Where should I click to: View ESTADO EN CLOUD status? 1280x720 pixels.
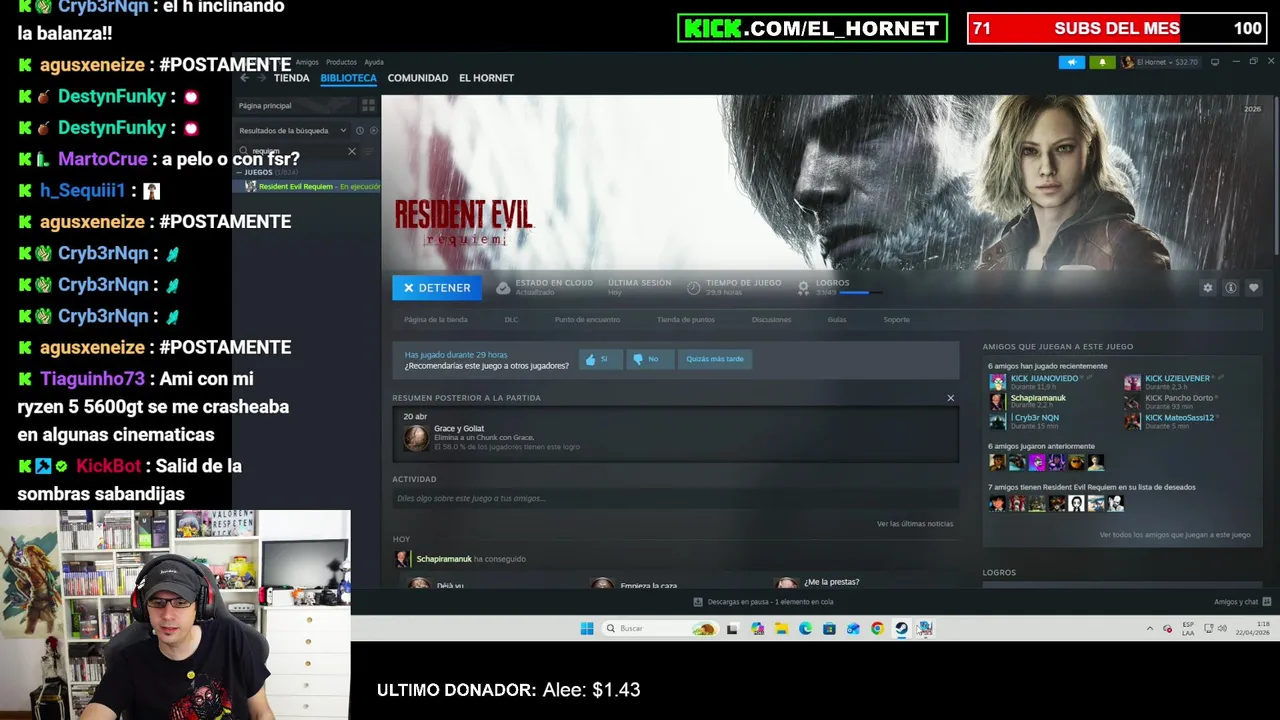(x=545, y=287)
